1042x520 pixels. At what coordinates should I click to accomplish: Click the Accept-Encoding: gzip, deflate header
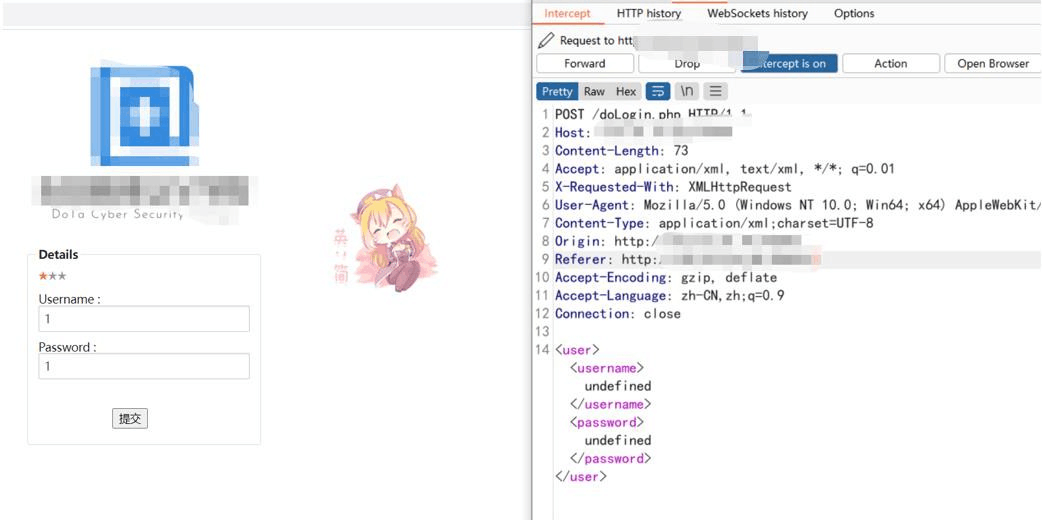click(x=666, y=277)
